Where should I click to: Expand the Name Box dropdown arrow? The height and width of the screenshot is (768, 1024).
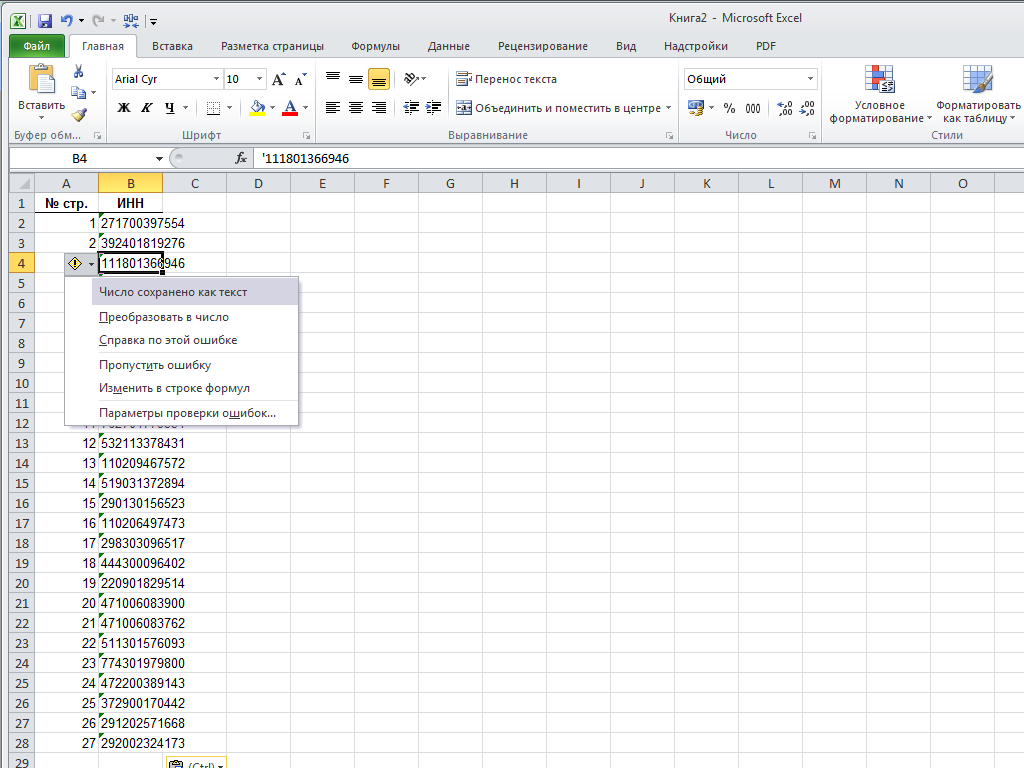tap(159, 159)
